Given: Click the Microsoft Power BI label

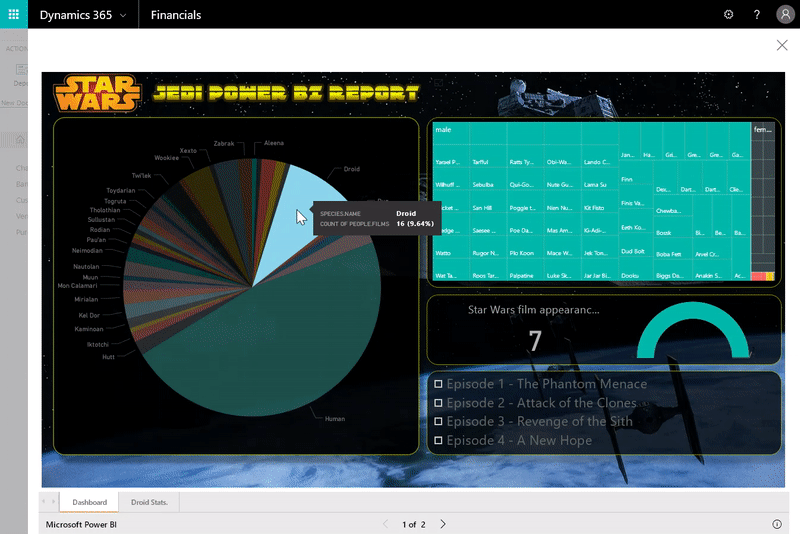Looking at the screenshot, I should (81, 524).
